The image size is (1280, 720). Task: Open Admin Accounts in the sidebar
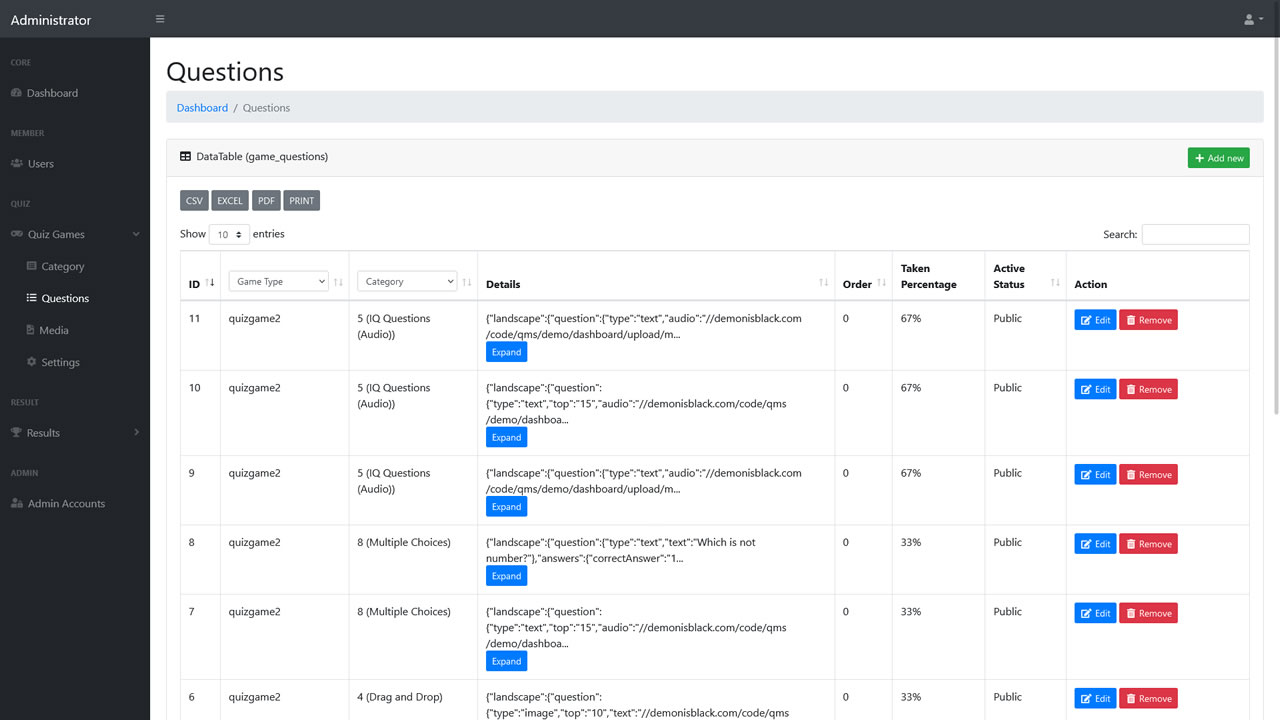66,504
